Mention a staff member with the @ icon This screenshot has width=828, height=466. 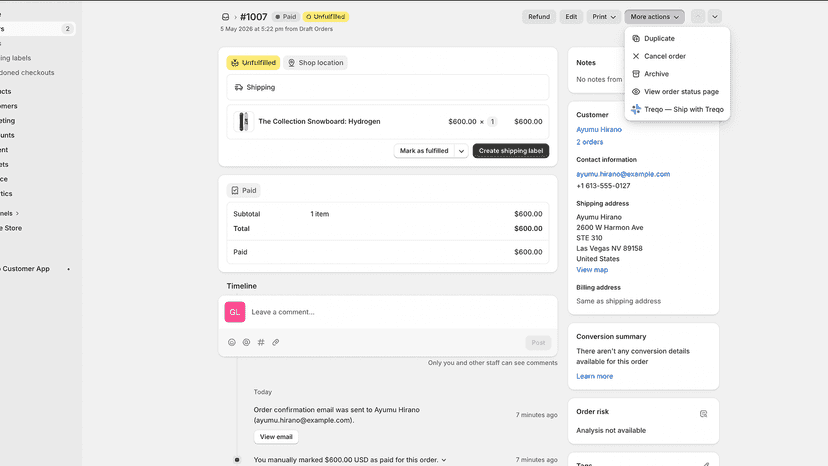(246, 342)
